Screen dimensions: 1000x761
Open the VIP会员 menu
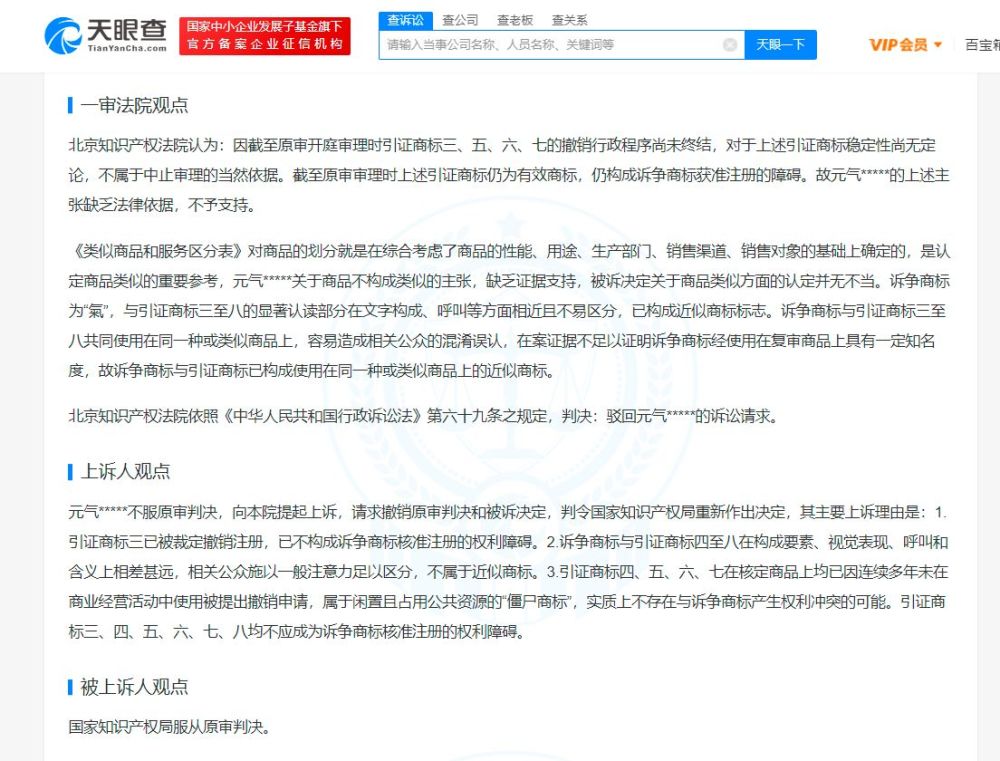tap(905, 45)
